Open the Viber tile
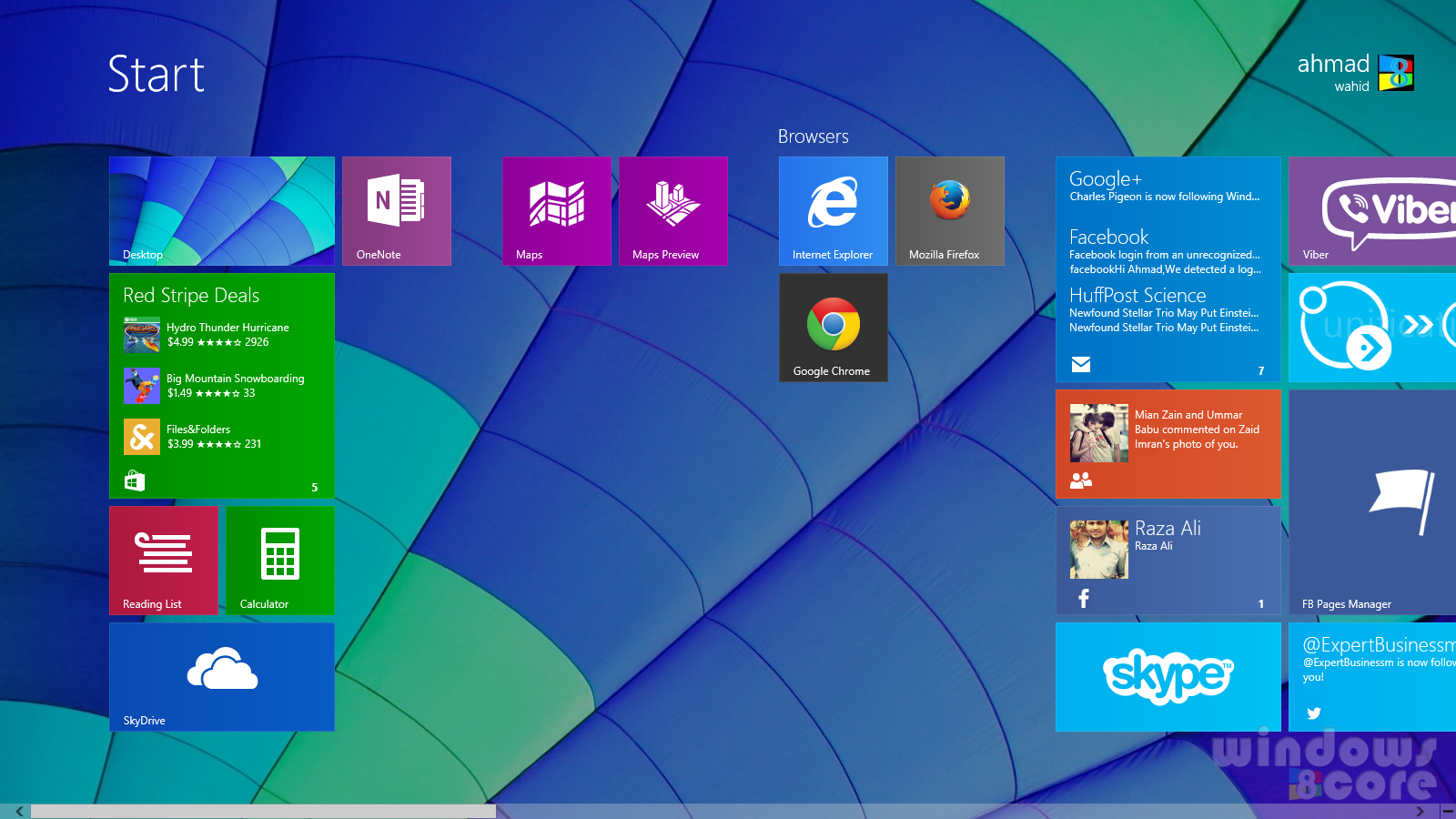The image size is (1456, 819). (1371, 211)
